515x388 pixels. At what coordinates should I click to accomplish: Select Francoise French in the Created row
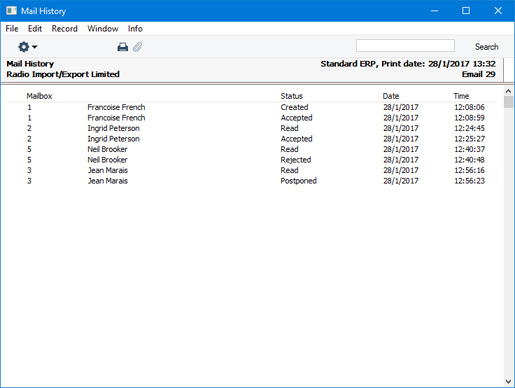(116, 107)
